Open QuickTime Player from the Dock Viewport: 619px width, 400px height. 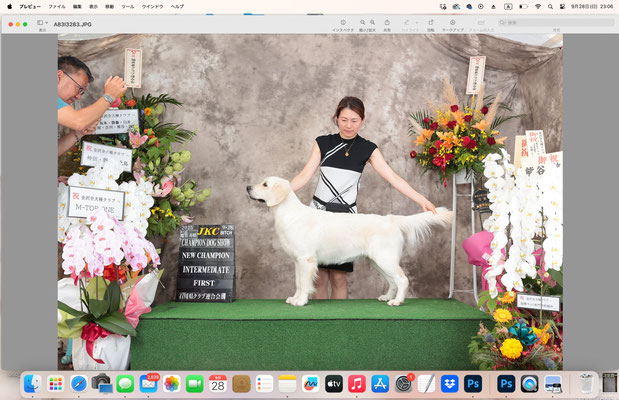[529, 384]
